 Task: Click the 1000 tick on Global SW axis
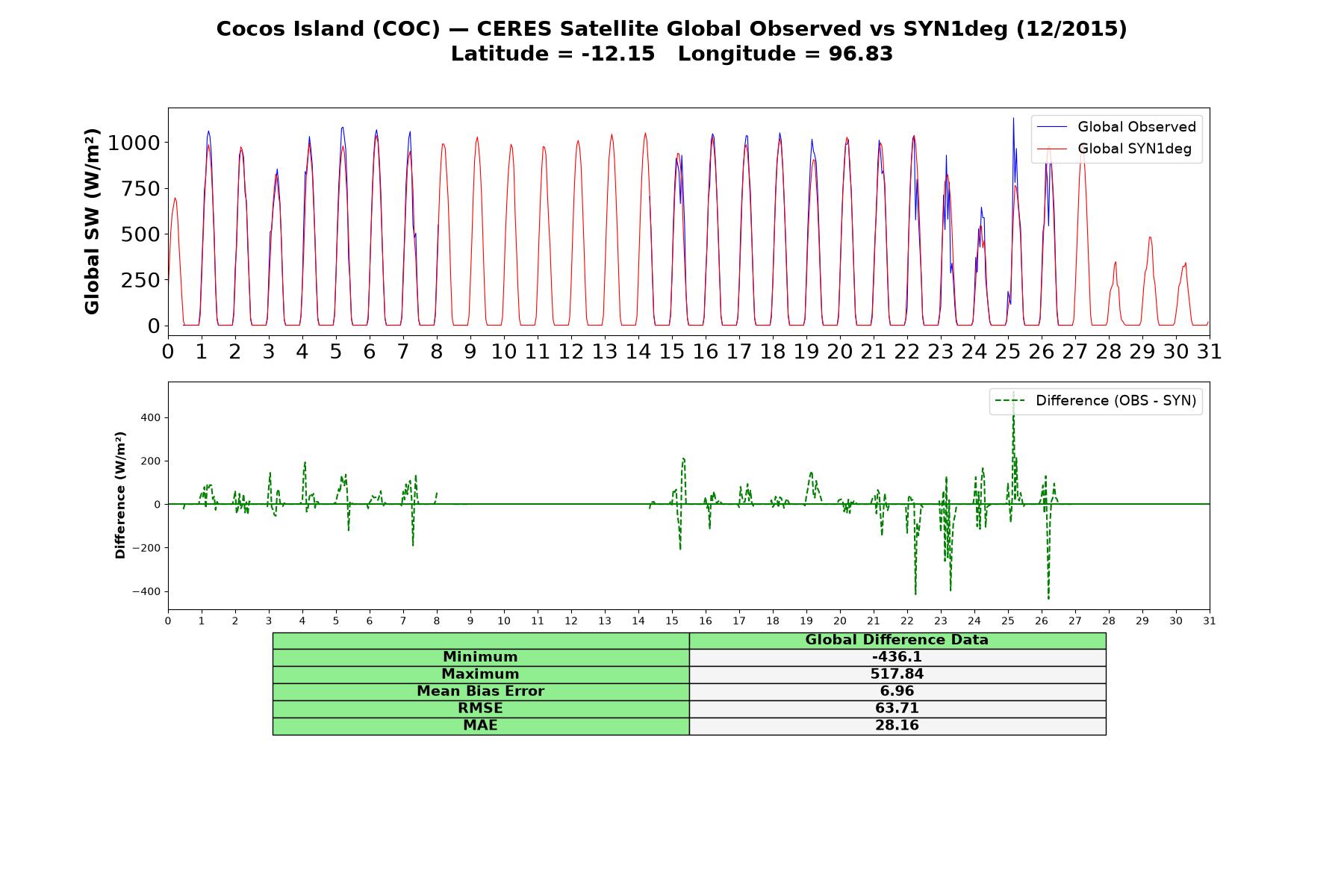tap(134, 143)
